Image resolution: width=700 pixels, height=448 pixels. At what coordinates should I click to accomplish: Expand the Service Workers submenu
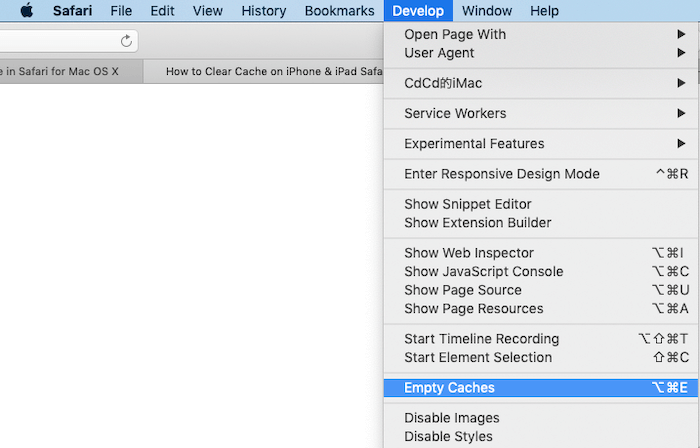541,114
